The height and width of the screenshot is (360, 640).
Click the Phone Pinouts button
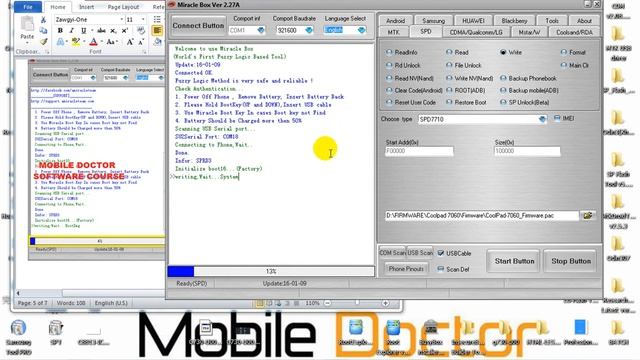click(x=406, y=269)
